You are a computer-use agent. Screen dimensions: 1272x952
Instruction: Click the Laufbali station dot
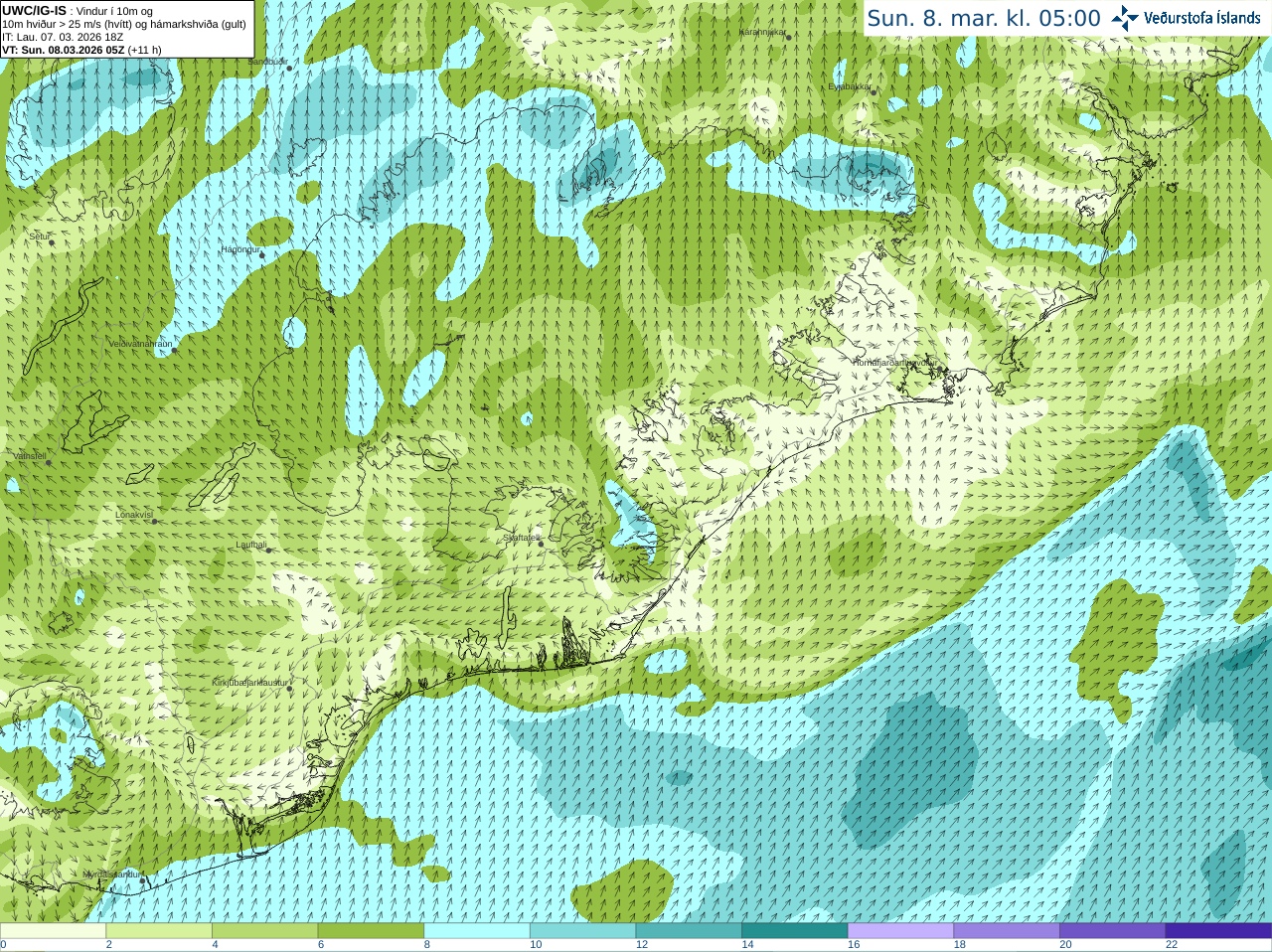click(268, 550)
